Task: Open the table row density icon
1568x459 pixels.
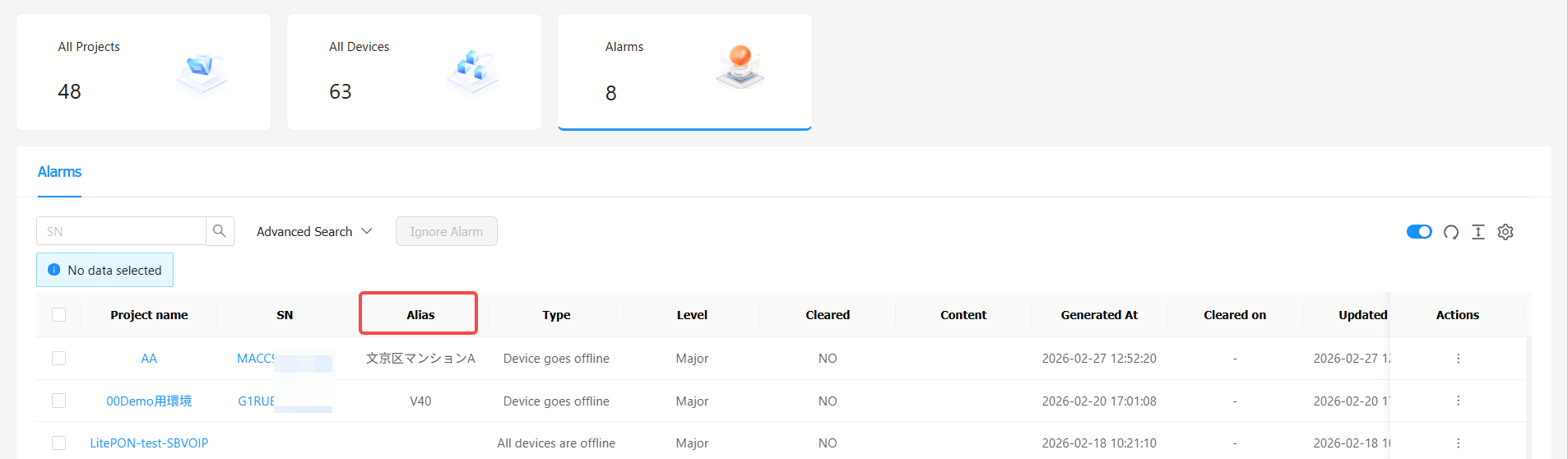Action: [1478, 232]
